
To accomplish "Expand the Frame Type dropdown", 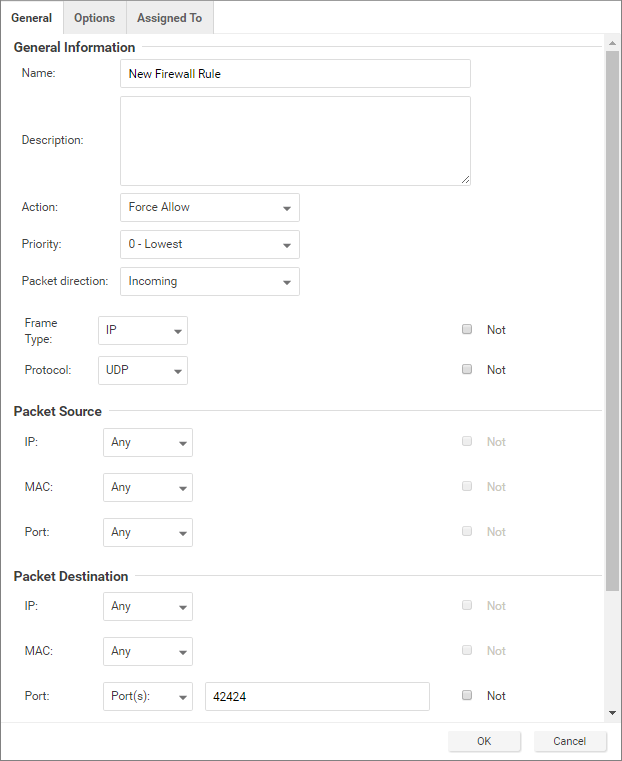I will pyautogui.click(x=143, y=331).
